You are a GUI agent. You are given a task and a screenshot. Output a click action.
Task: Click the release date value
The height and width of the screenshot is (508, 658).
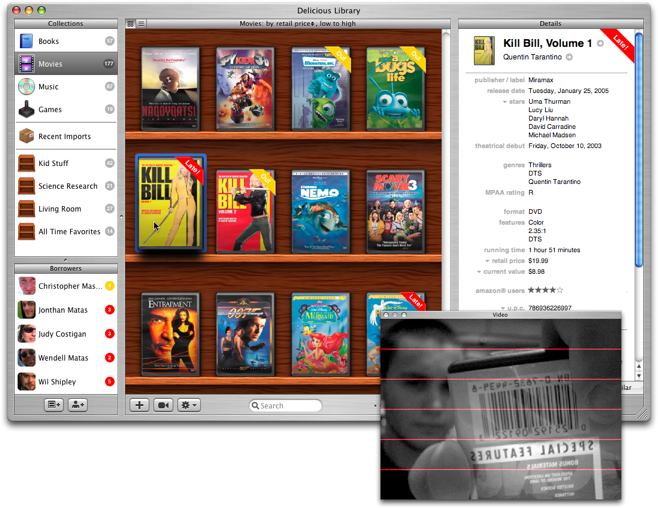point(568,91)
